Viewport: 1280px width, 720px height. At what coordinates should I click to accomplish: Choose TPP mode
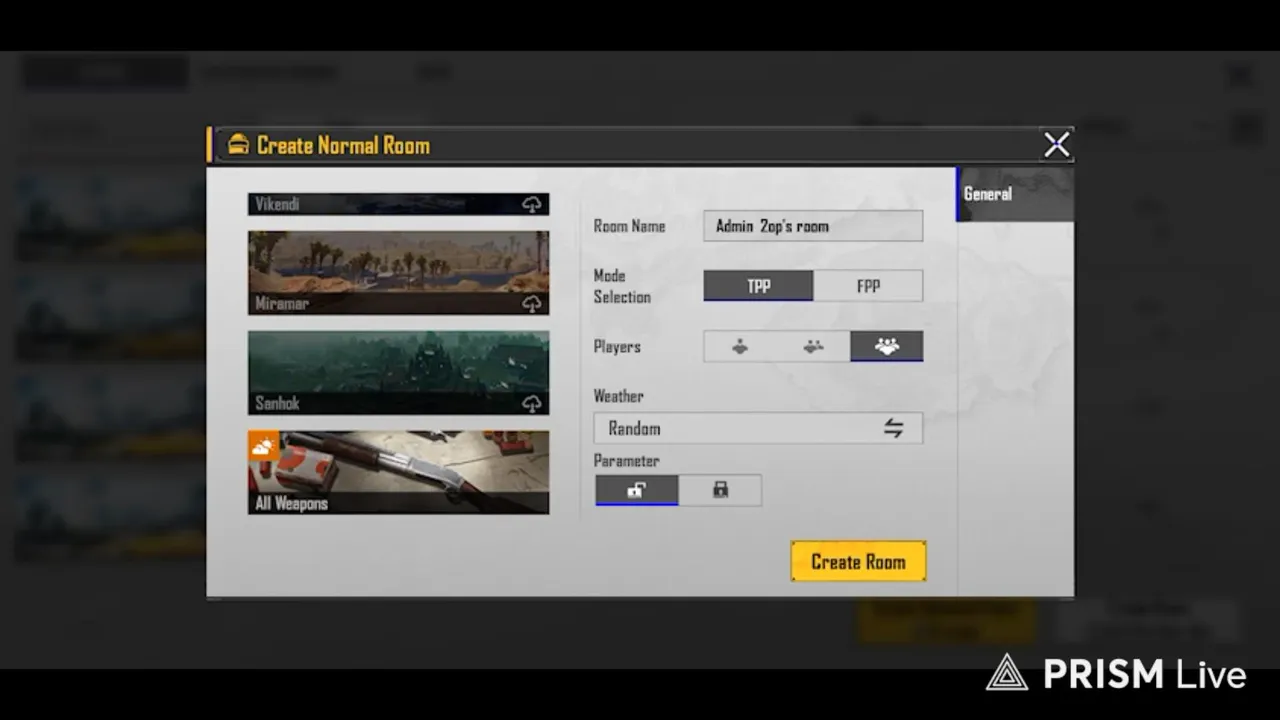[759, 286]
